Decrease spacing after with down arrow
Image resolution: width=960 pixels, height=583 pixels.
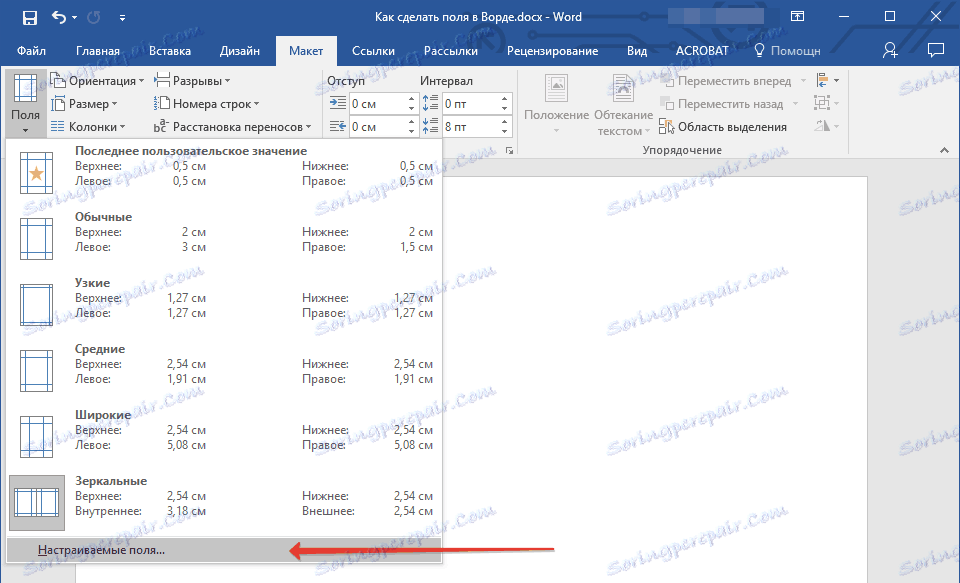(x=504, y=132)
